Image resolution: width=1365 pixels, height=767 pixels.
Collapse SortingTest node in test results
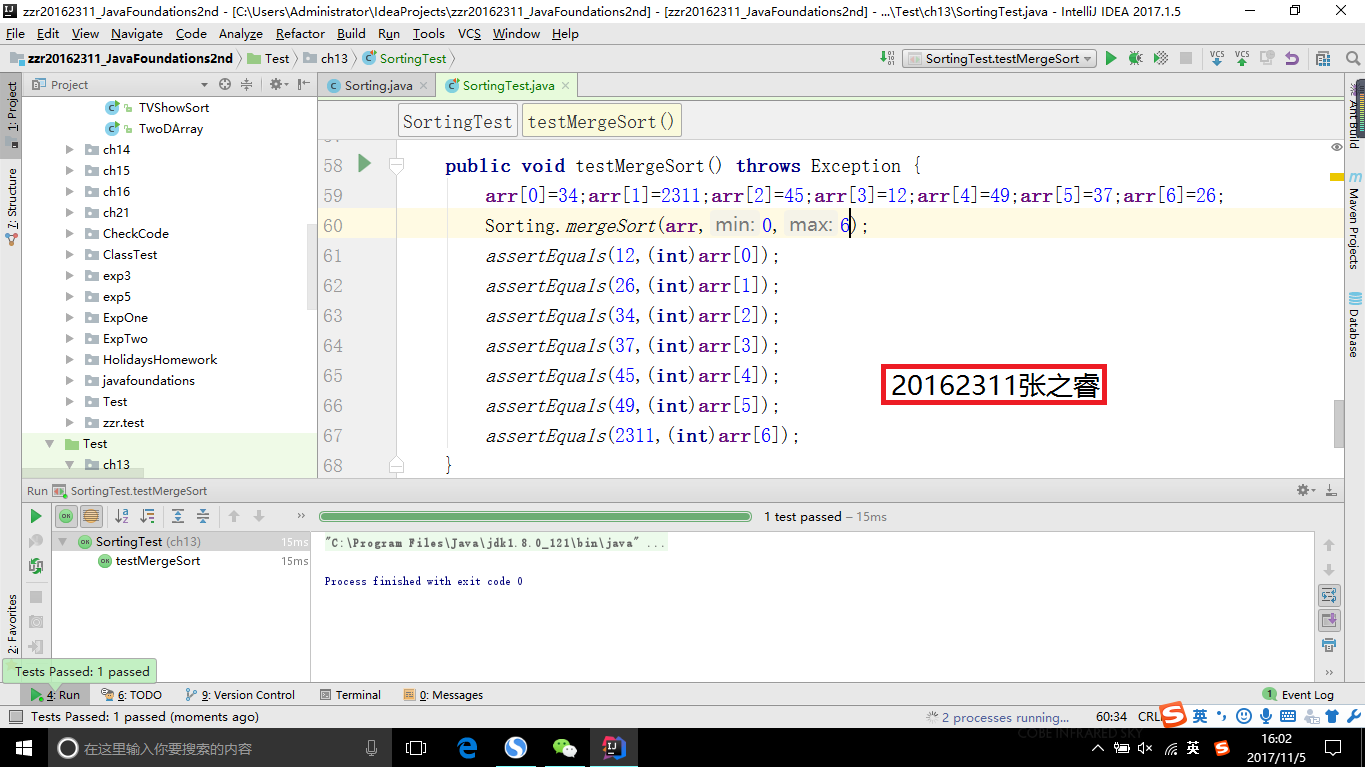click(x=62, y=542)
